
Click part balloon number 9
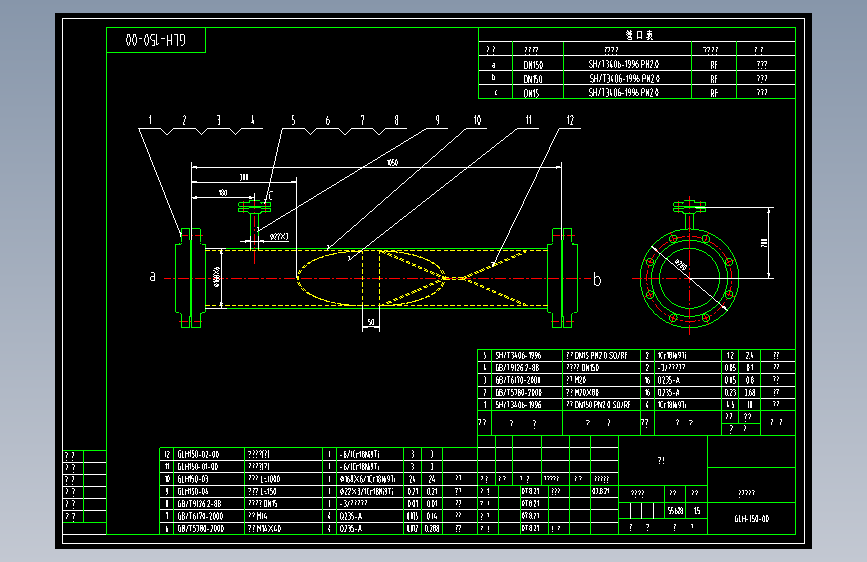pos(437,120)
